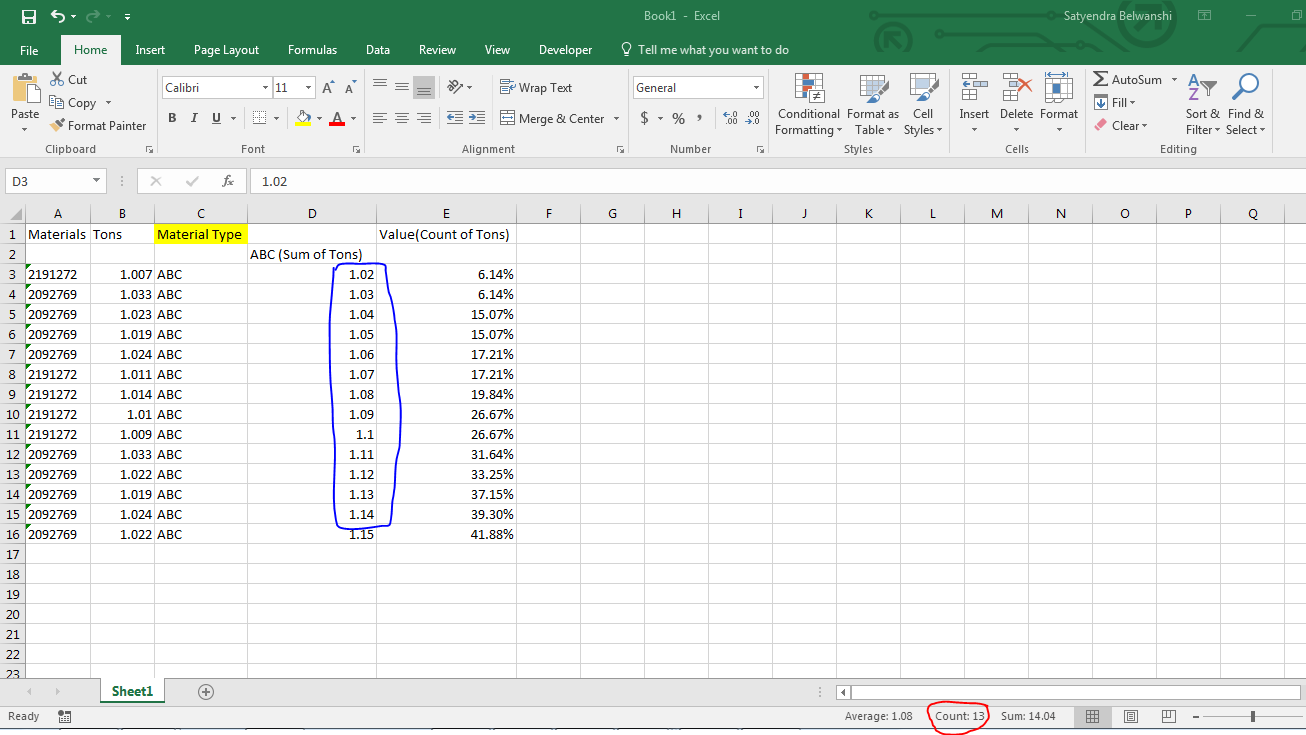Click the zoom slider handle
Screen dimensions: 1306x735
(1253, 716)
